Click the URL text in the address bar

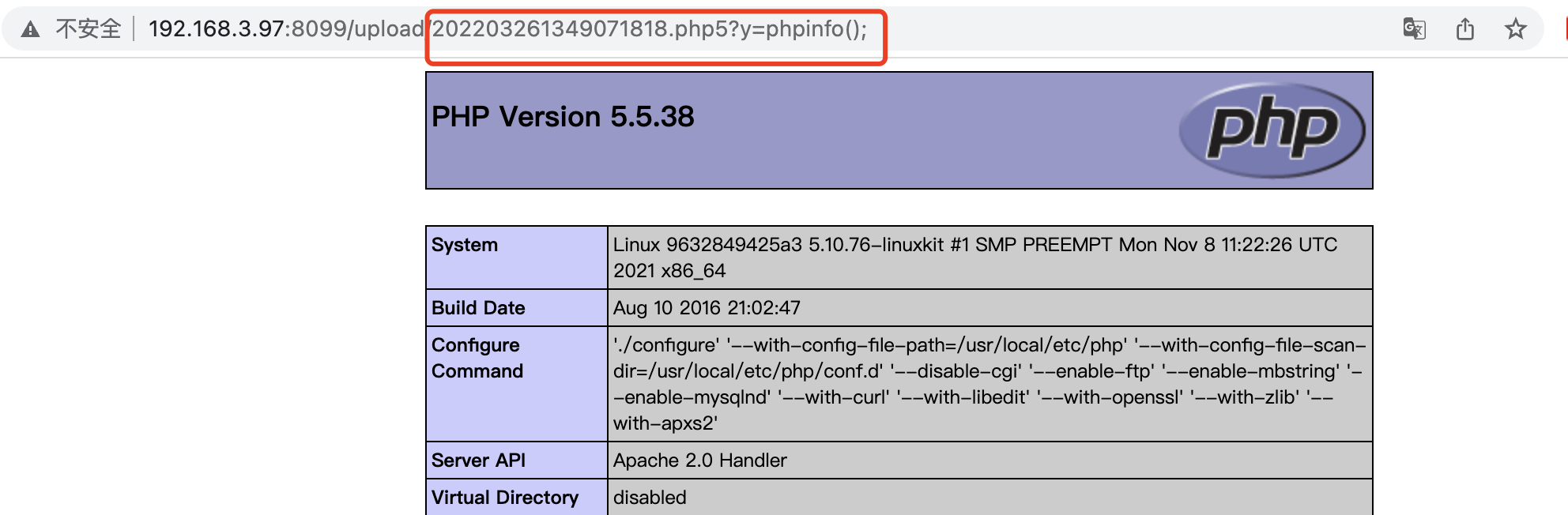point(507,29)
